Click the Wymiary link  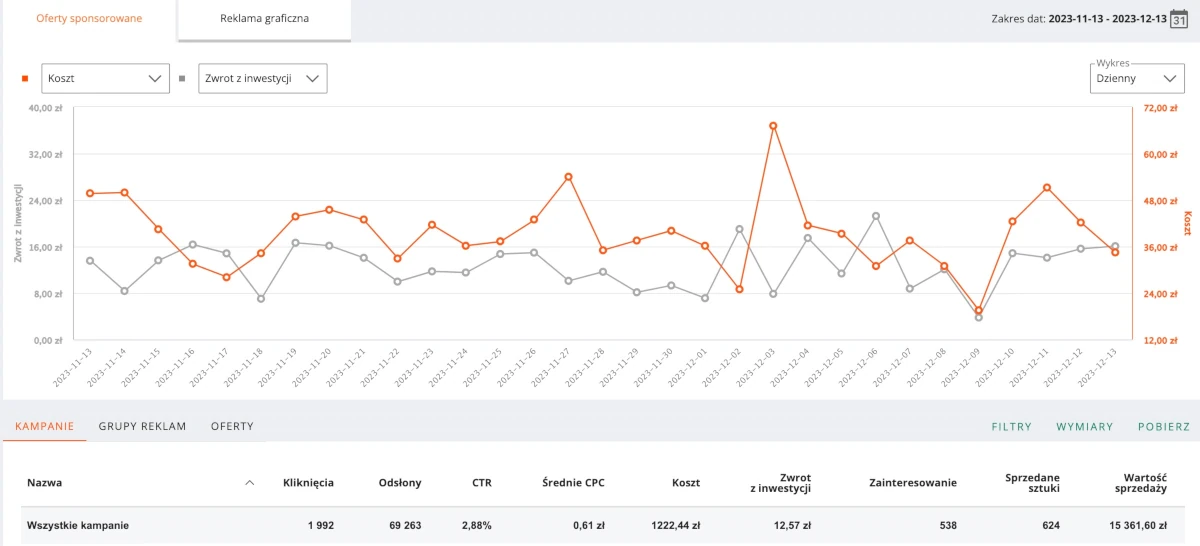tap(1084, 426)
